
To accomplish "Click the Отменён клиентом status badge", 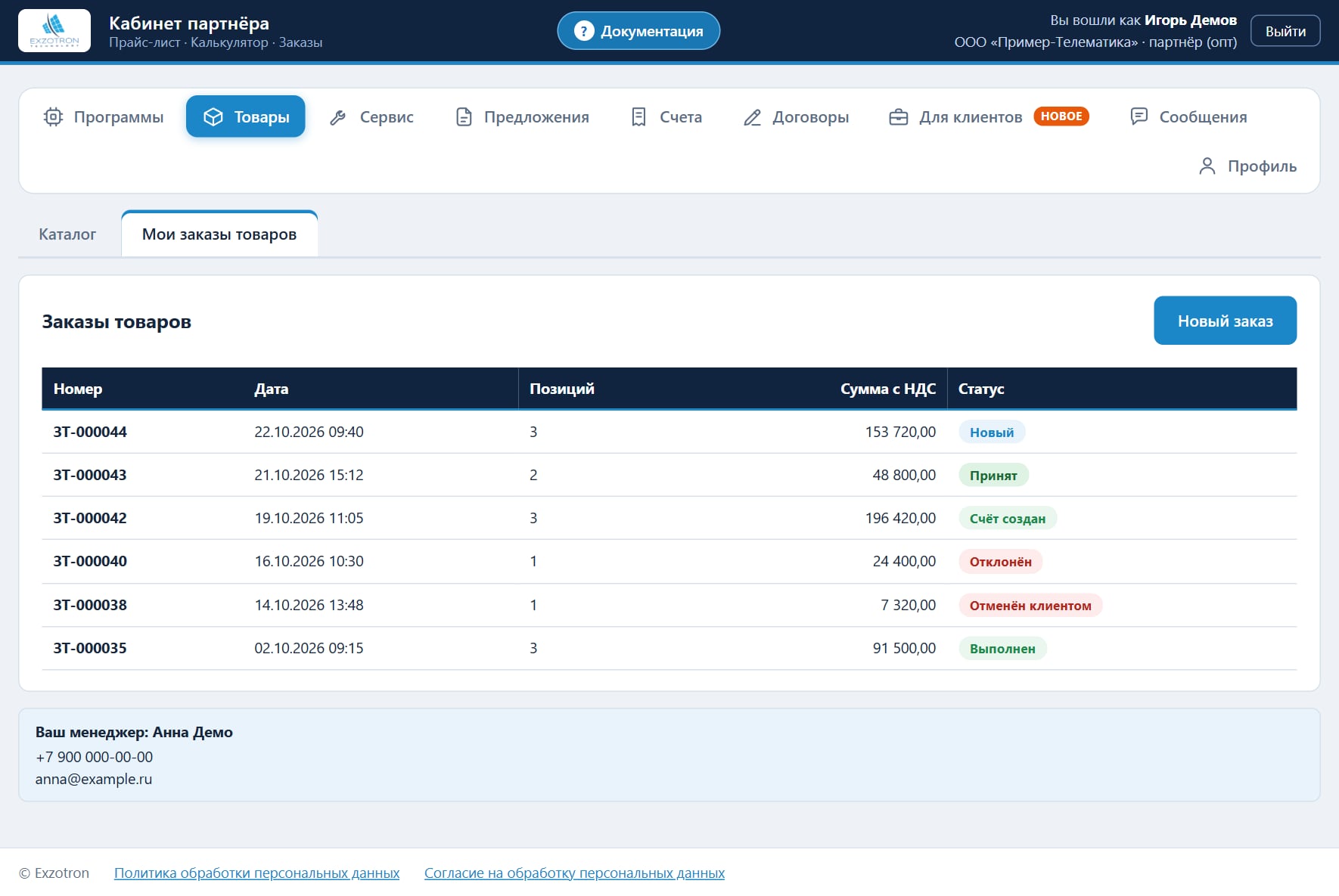I will pyautogui.click(x=1030, y=606).
